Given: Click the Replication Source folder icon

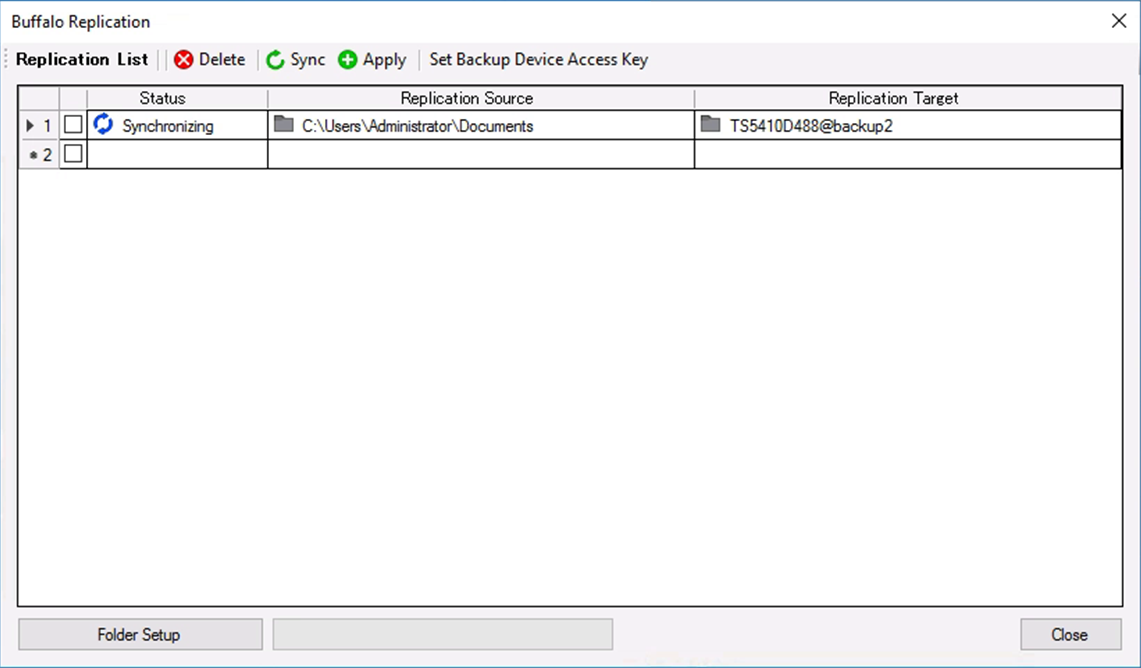Looking at the screenshot, I should (284, 125).
